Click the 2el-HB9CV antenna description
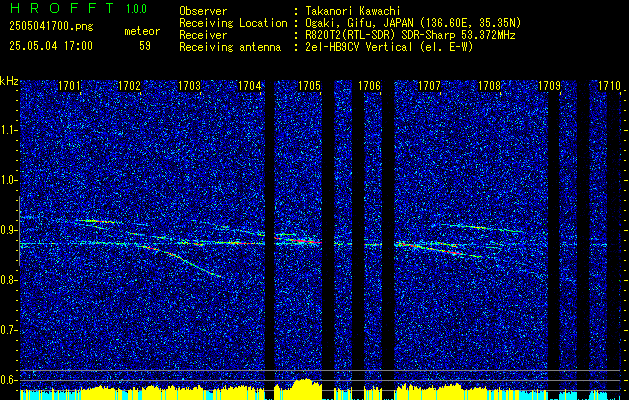 (x=390, y=47)
